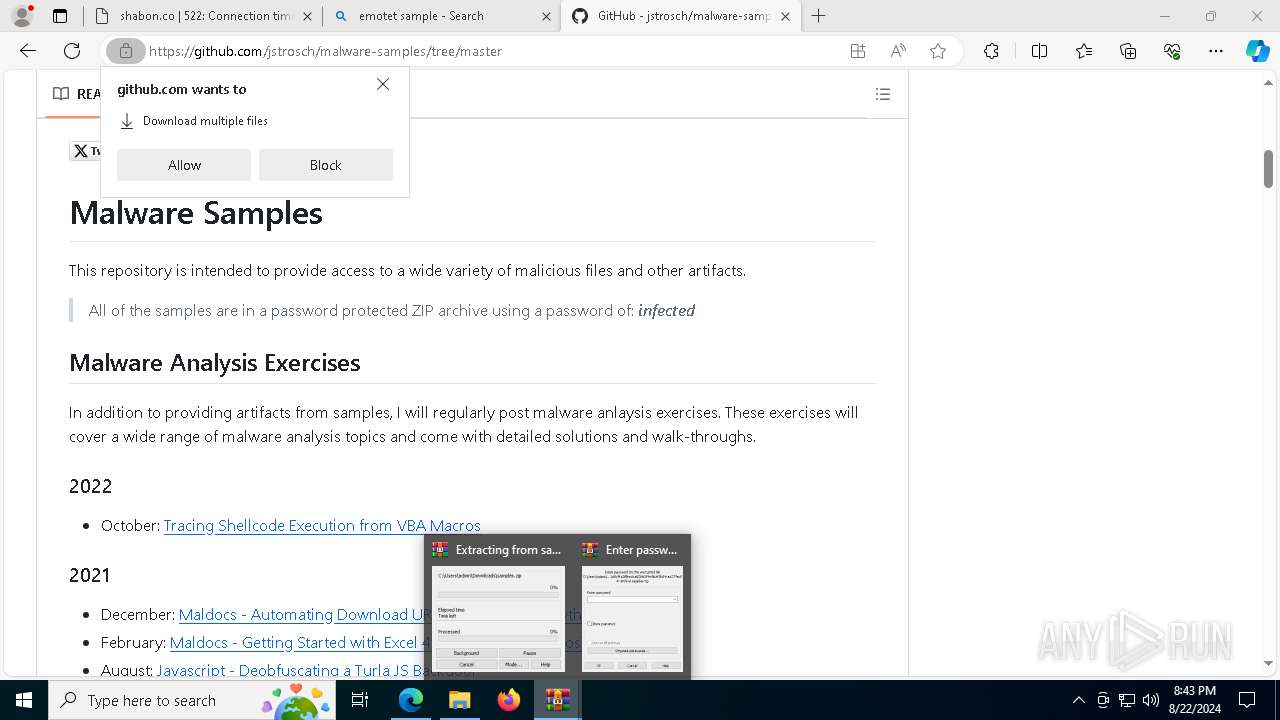Select the Extracting from samples WinRAR thumbnail
The width and height of the screenshot is (1280, 720).
[x=498, y=607]
